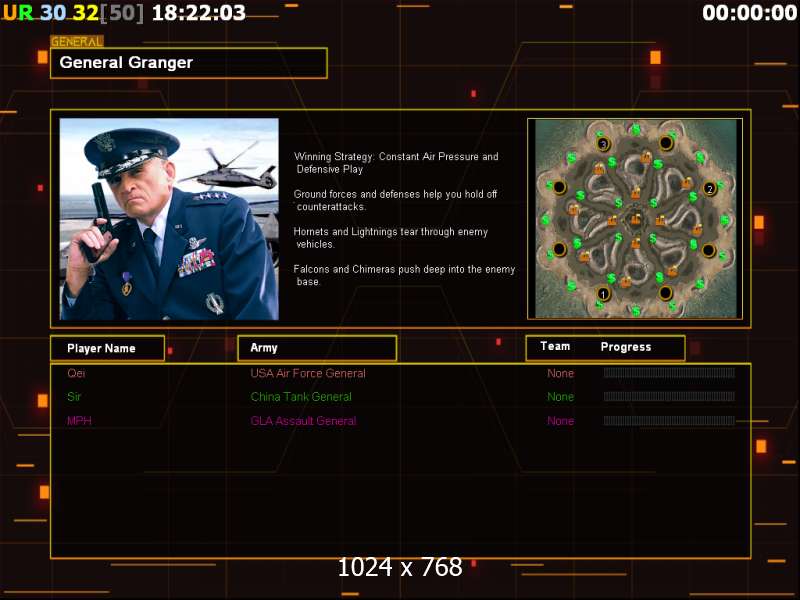Click the team value None in MPH's row

[x=560, y=421]
